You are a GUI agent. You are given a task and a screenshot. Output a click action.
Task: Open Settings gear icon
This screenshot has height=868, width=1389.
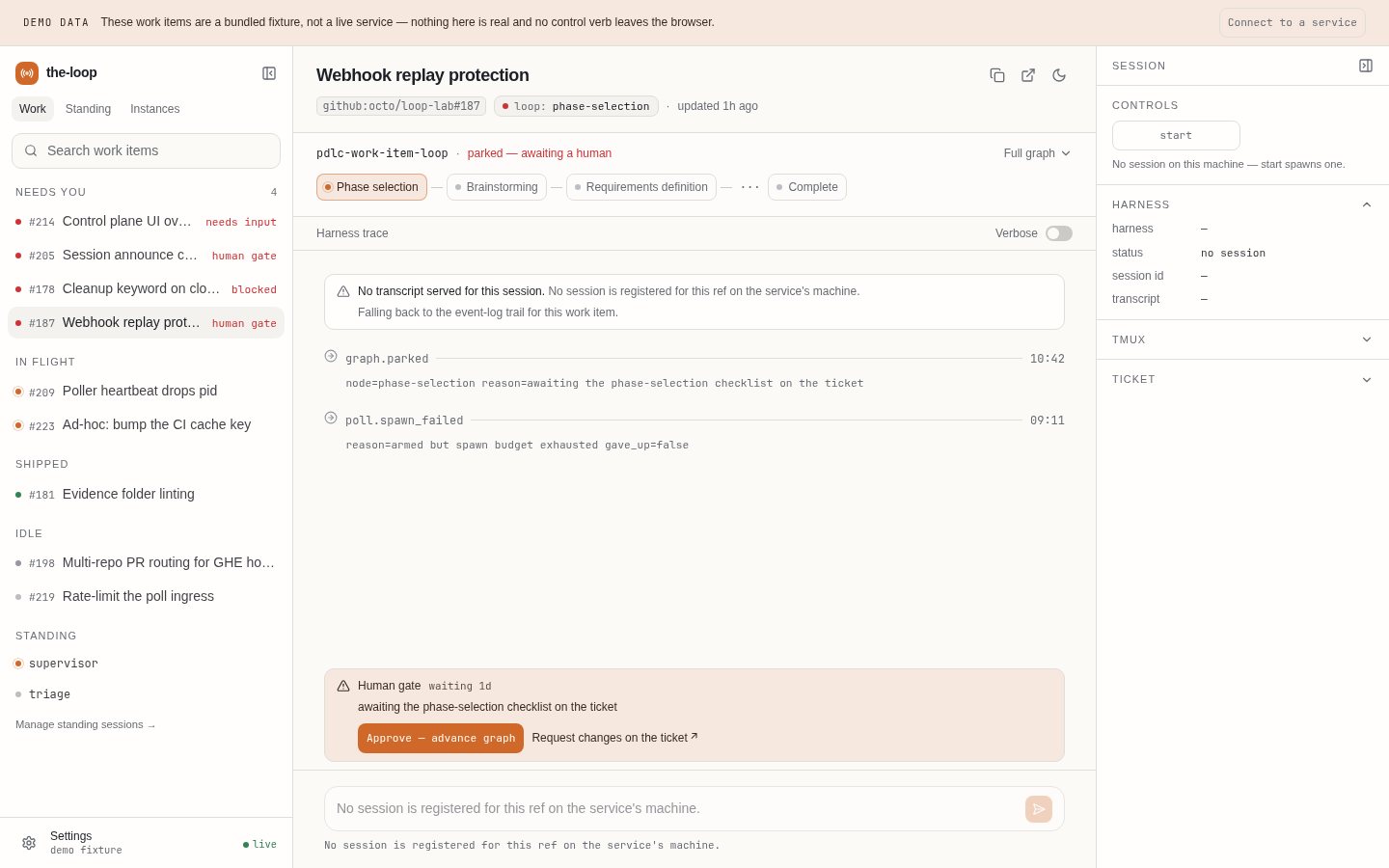(x=29, y=843)
